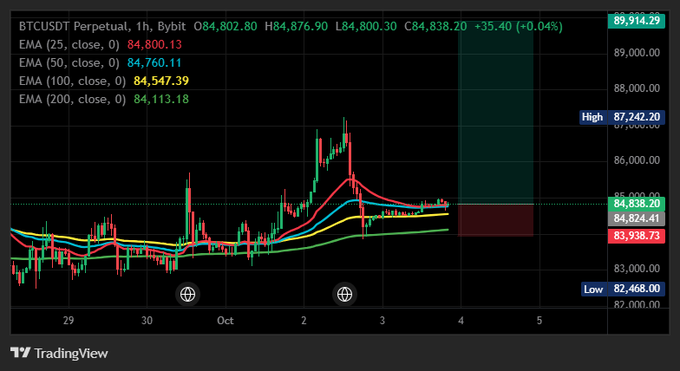Click the 30 date label on time axis
This screenshot has height=371, width=680.
point(147,321)
